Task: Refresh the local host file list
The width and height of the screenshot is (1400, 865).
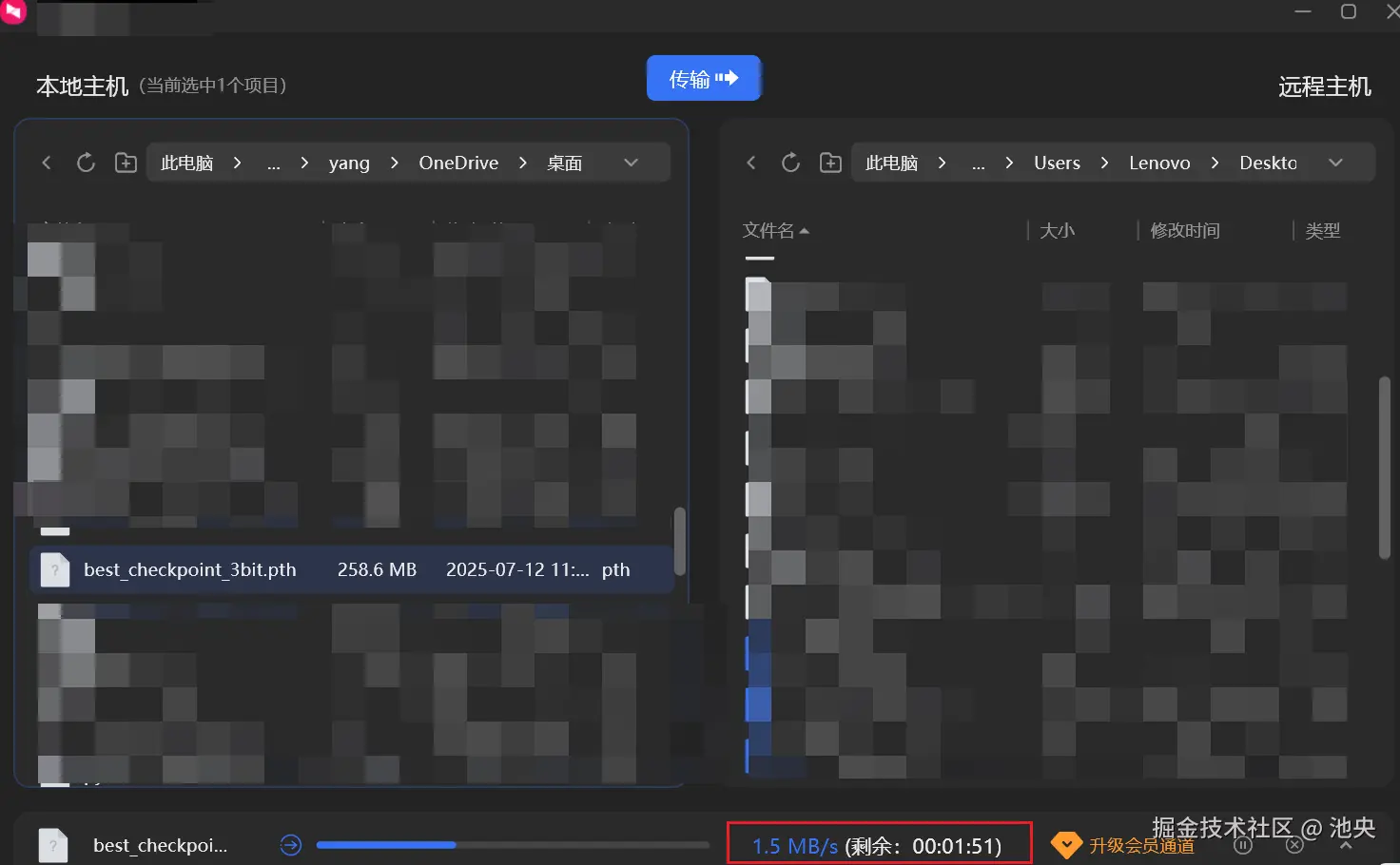Action: coord(86,163)
